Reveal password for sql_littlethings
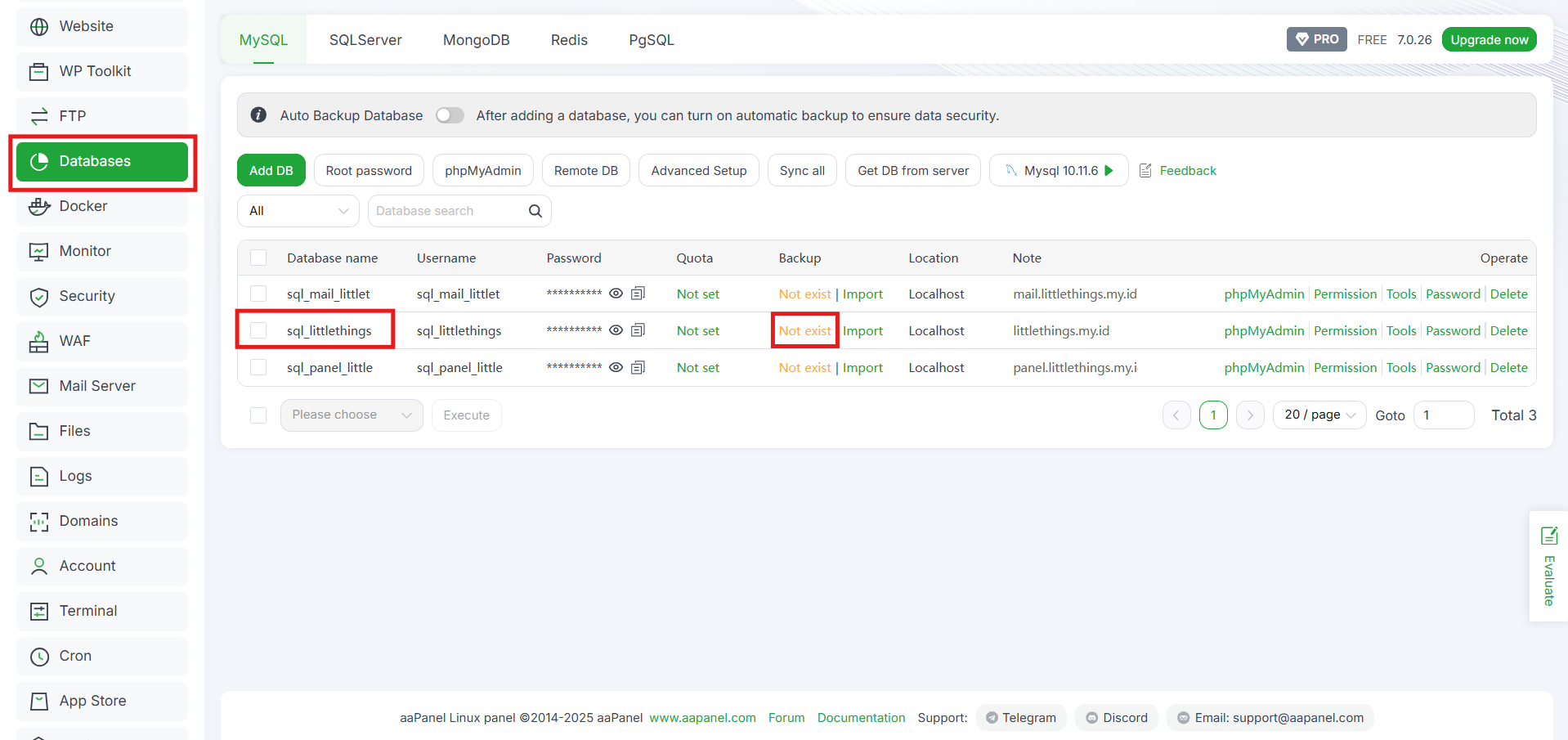The width and height of the screenshot is (1568, 740). pyautogui.click(x=616, y=330)
